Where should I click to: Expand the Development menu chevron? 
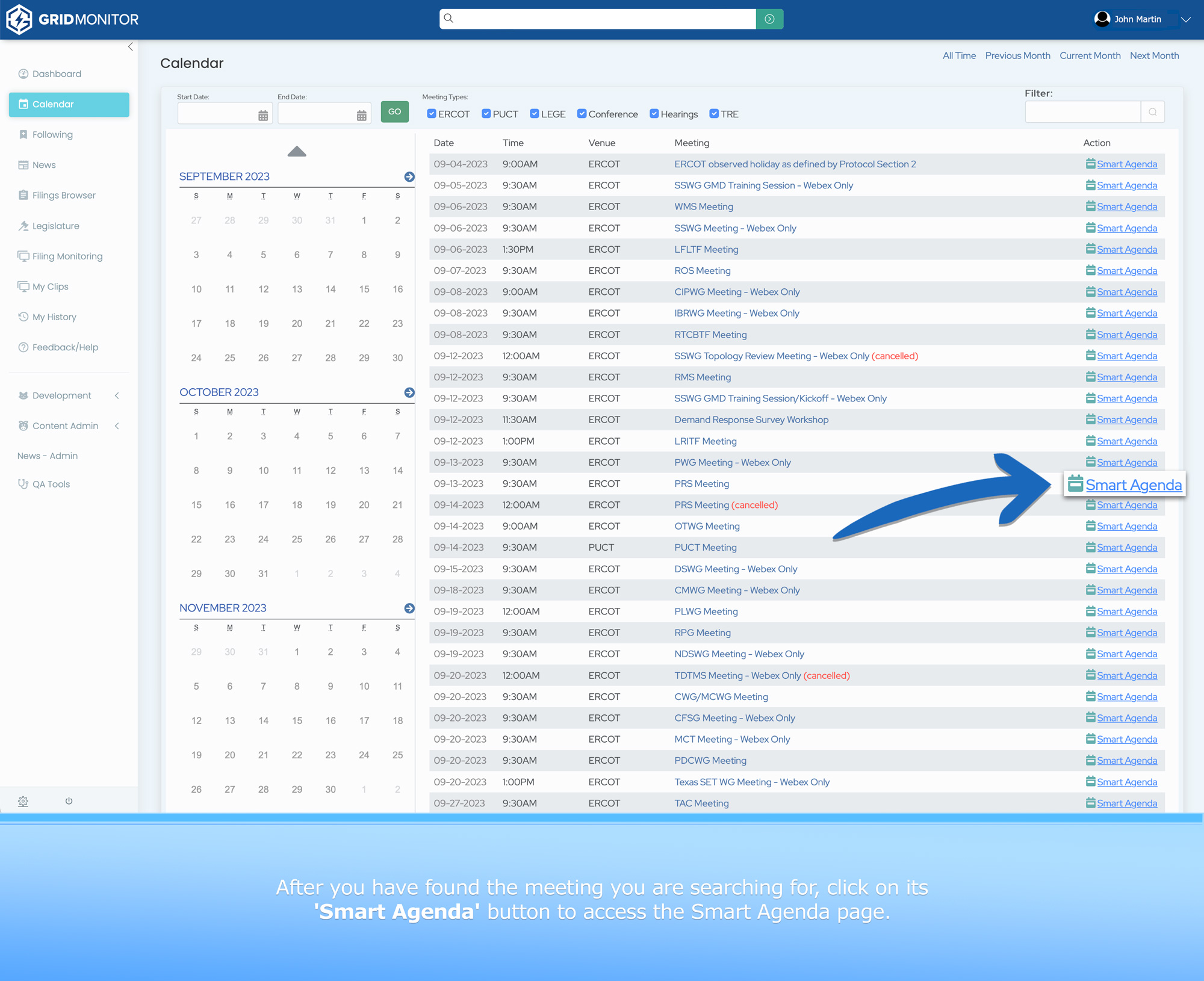[117, 396]
